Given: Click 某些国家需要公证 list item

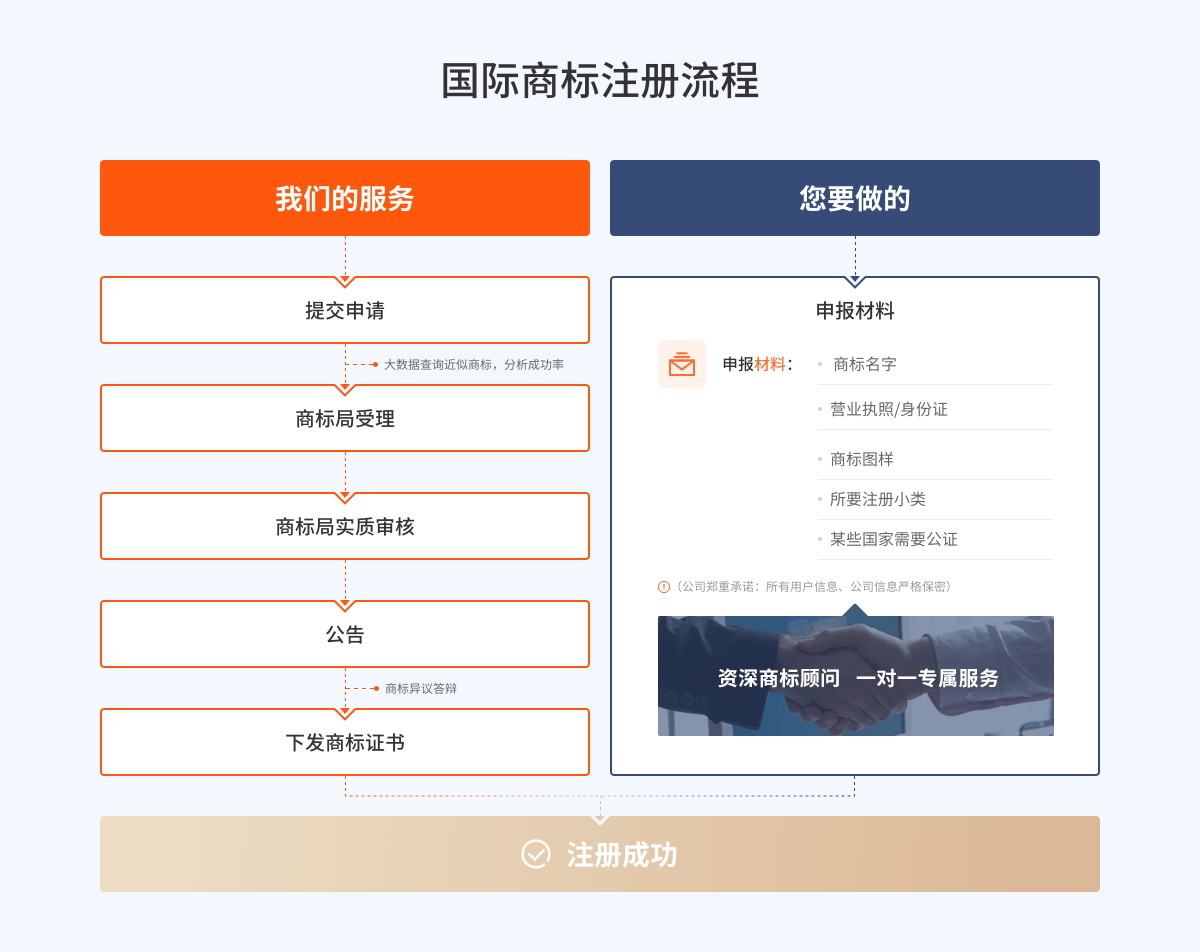Looking at the screenshot, I should coord(893,539).
